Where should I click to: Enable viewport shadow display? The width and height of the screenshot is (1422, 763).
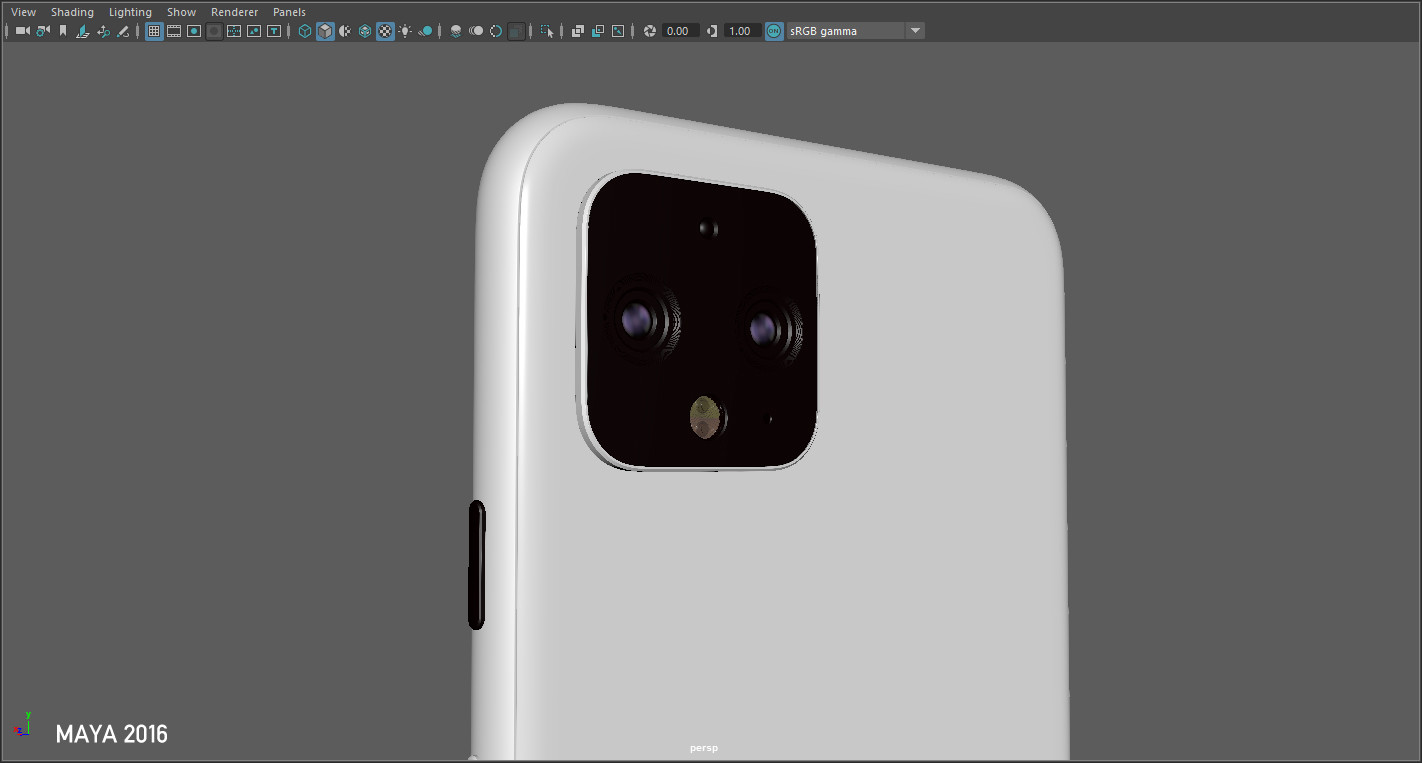(425, 31)
